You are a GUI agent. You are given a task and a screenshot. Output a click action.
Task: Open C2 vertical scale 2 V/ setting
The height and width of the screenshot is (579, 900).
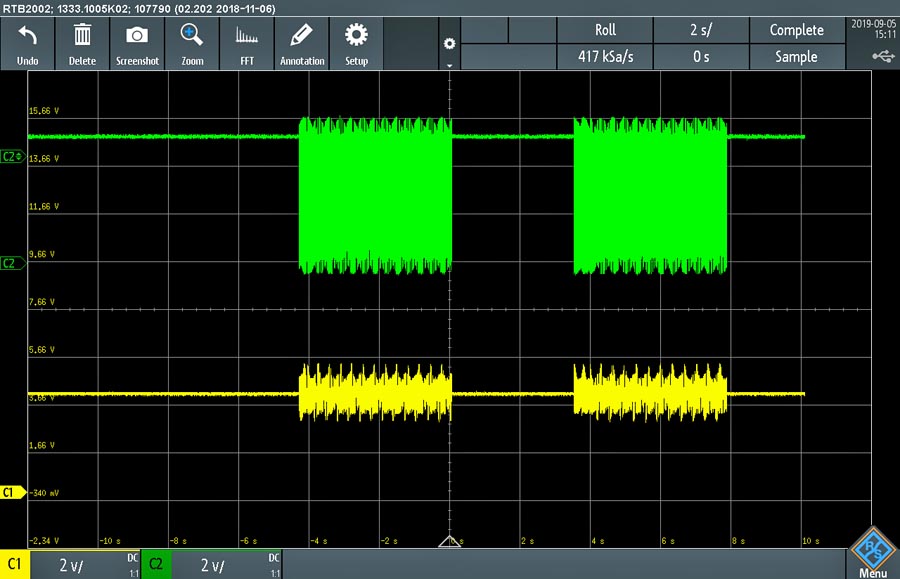226,565
